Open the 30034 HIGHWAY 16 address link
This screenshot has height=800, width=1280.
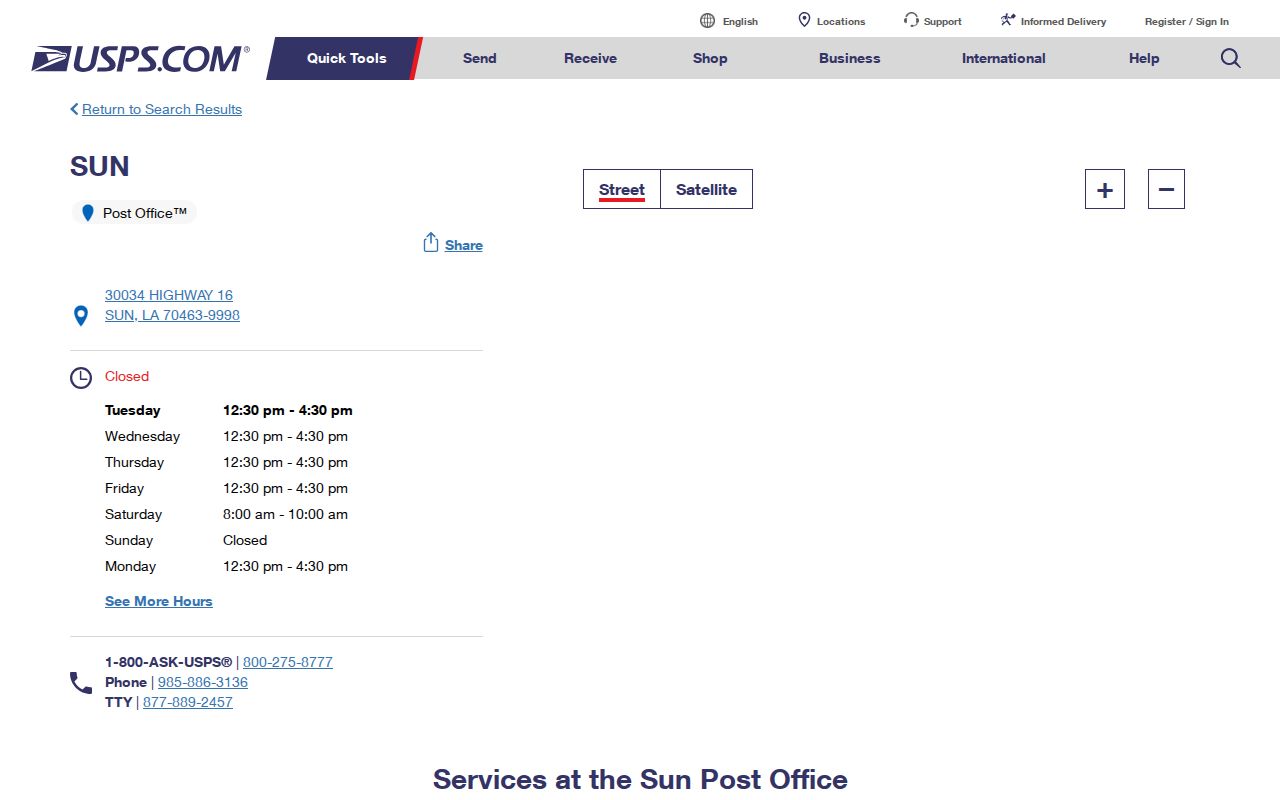[x=169, y=295]
